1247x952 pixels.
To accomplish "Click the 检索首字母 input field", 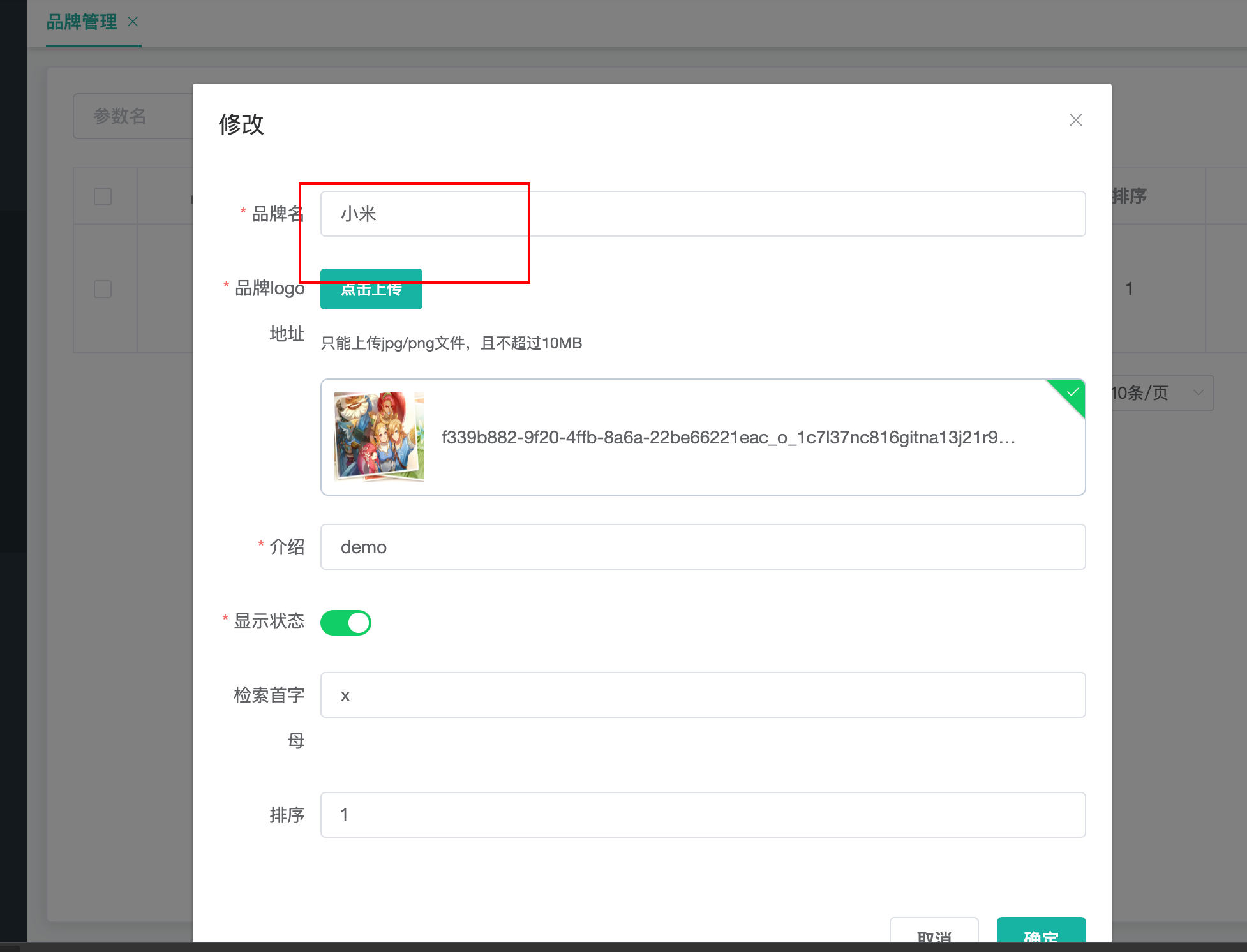I will tap(703, 695).
